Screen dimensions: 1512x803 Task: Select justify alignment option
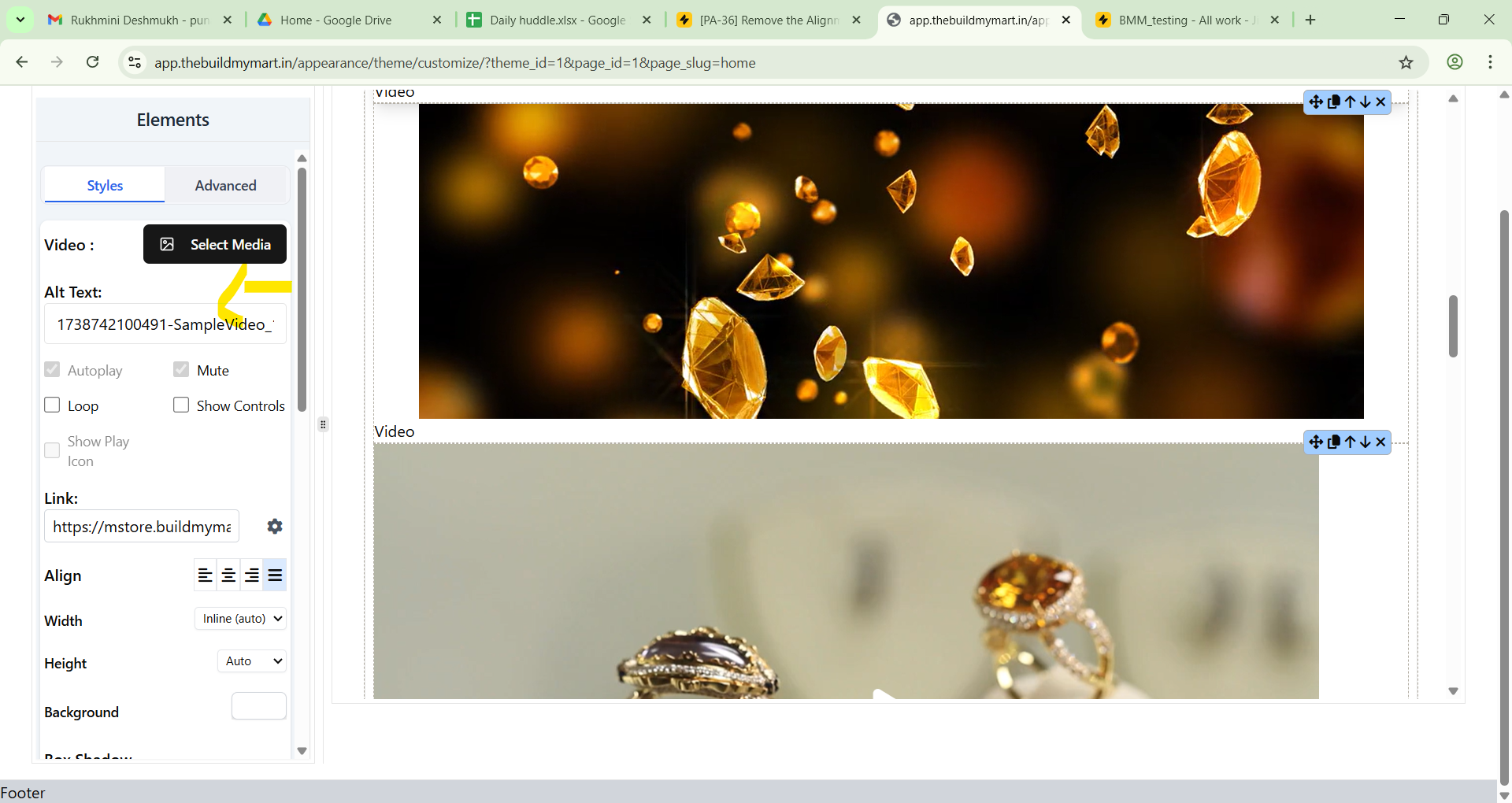point(275,575)
